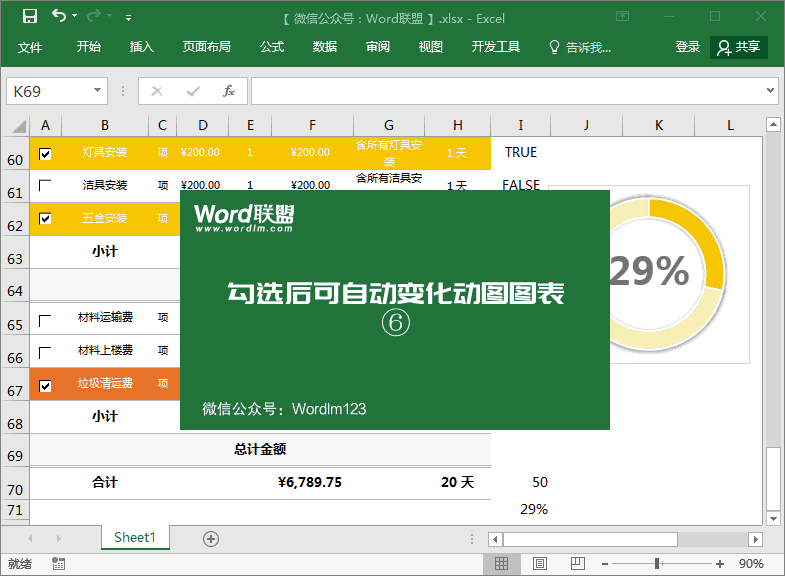The width and height of the screenshot is (785, 576).
Task: Click the 20 天 total cell
Action: (457, 482)
